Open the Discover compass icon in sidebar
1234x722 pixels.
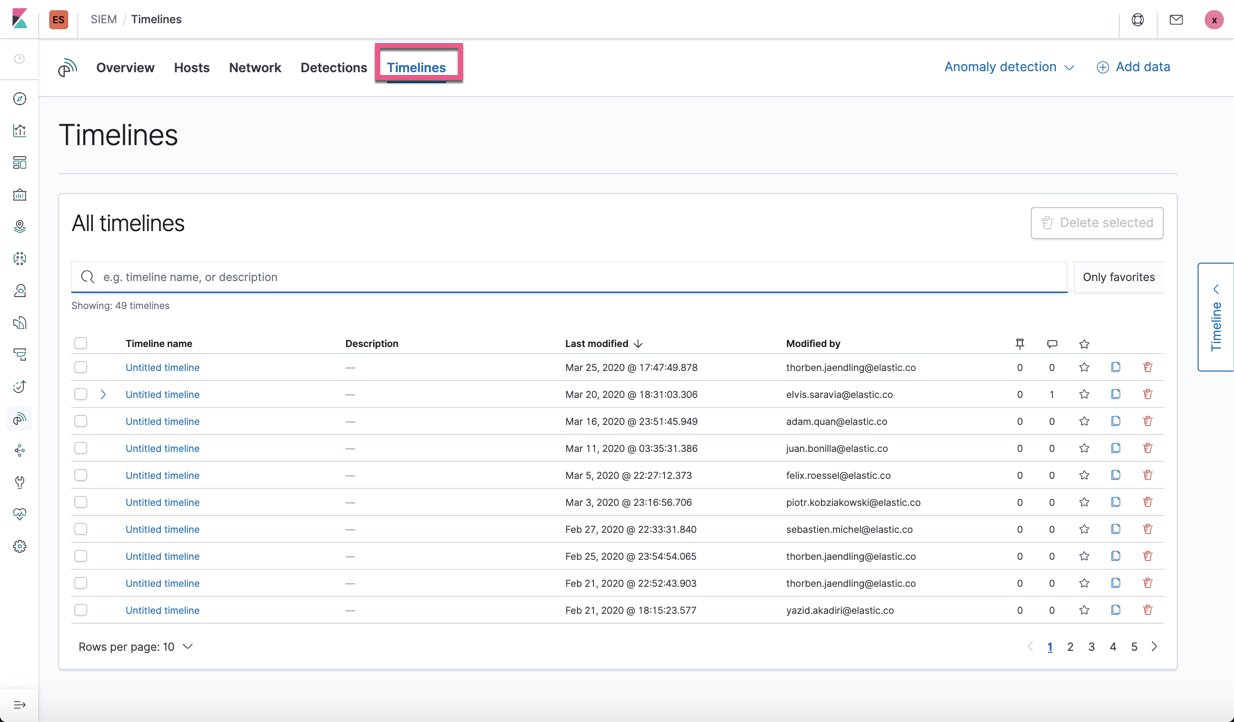(x=19, y=99)
